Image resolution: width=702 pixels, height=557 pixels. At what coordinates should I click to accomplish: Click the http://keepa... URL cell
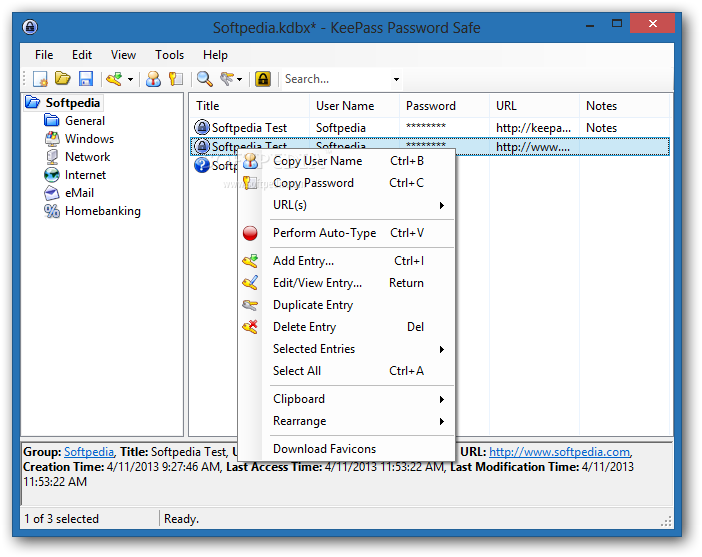pos(533,128)
